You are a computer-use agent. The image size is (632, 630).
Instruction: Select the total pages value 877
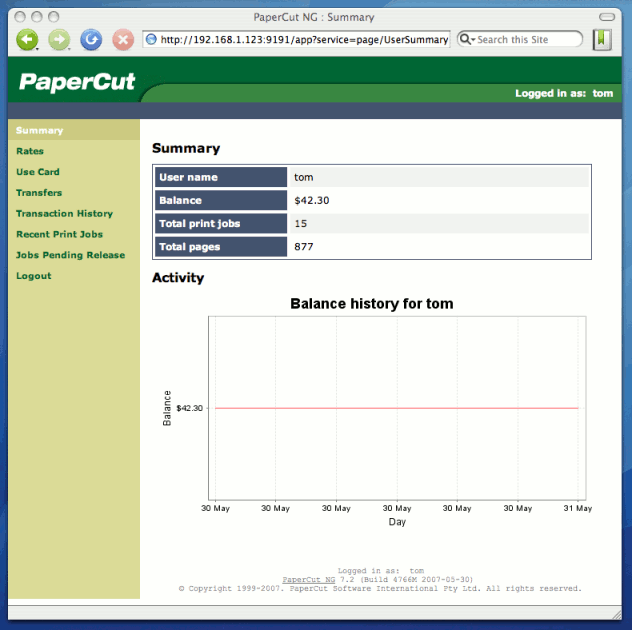point(304,247)
